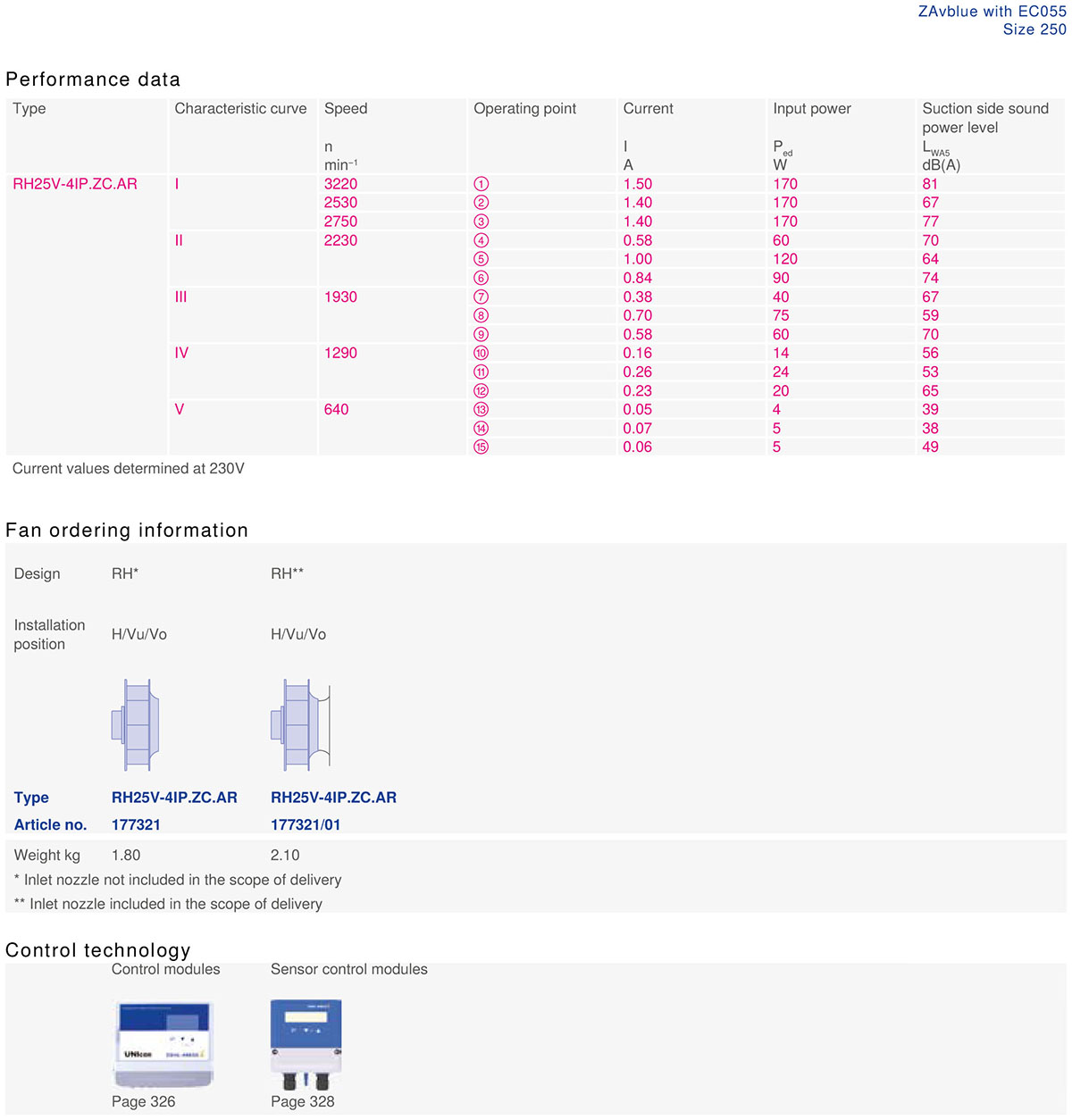
Task: Follow the Page 328 reference
Action: (x=302, y=1101)
